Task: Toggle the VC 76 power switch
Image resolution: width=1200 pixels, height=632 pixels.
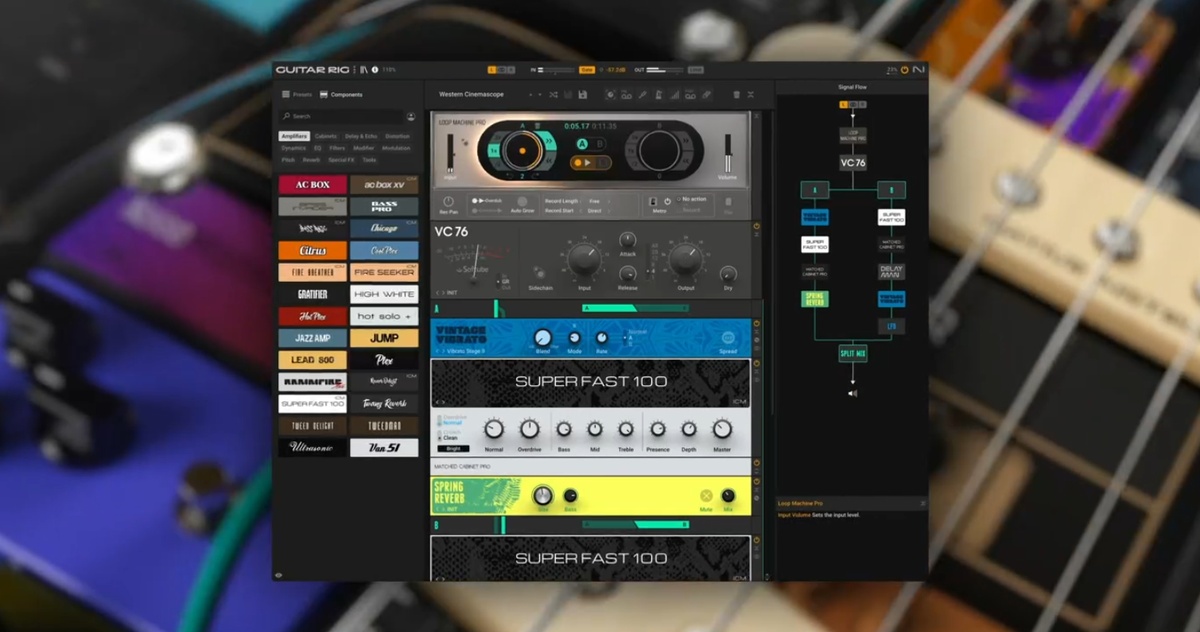Action: 756,227
